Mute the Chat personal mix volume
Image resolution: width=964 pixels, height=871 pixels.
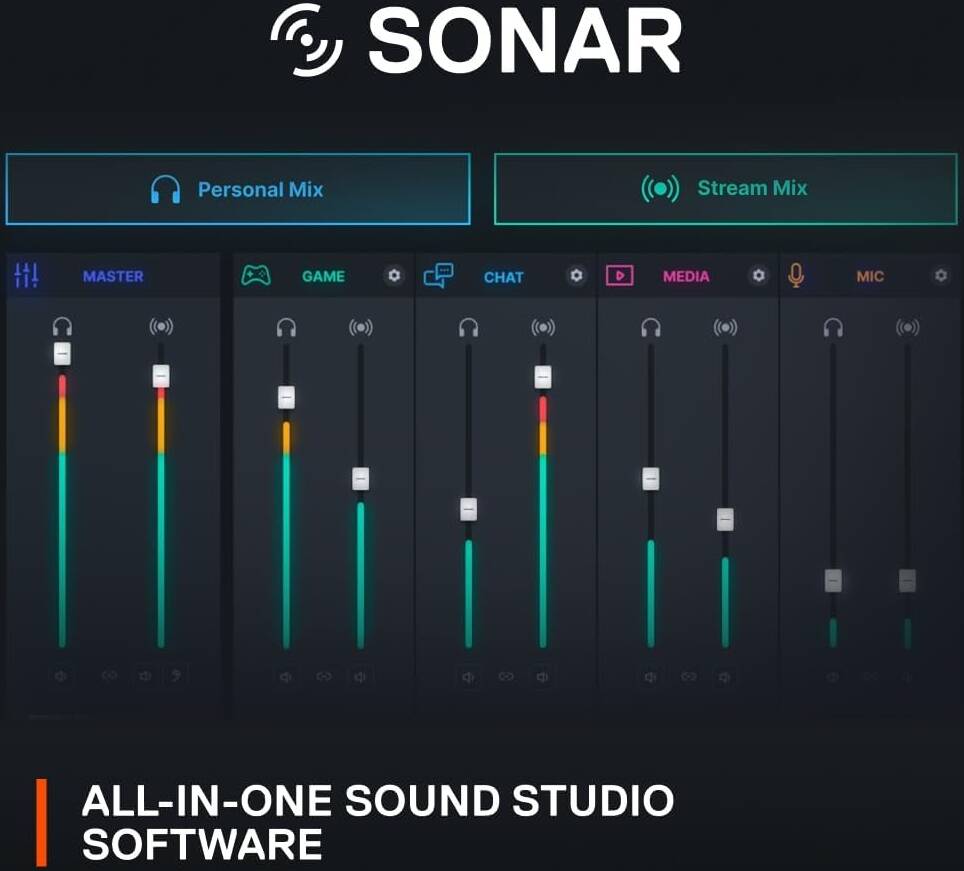point(468,677)
